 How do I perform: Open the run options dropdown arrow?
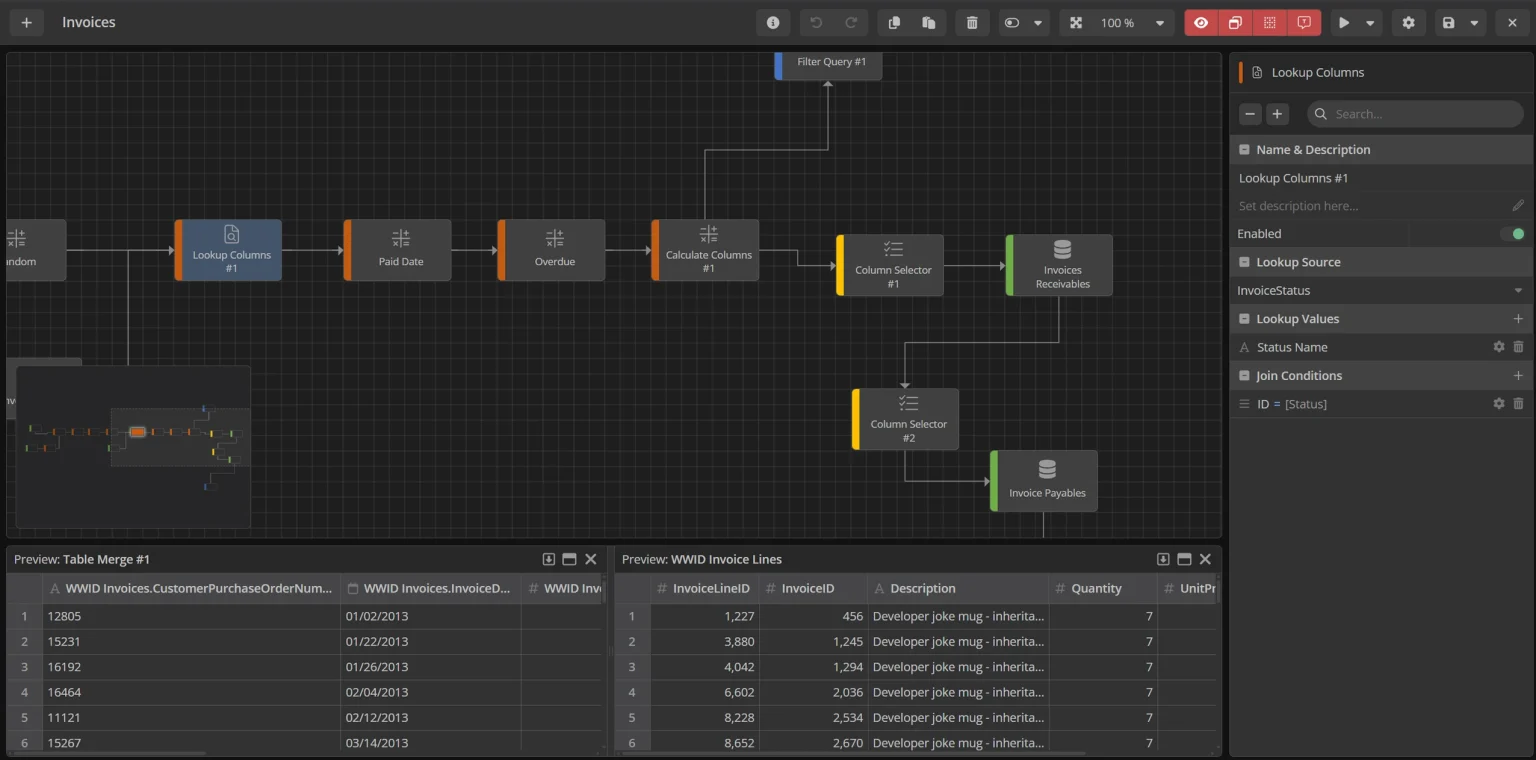[x=1370, y=23]
